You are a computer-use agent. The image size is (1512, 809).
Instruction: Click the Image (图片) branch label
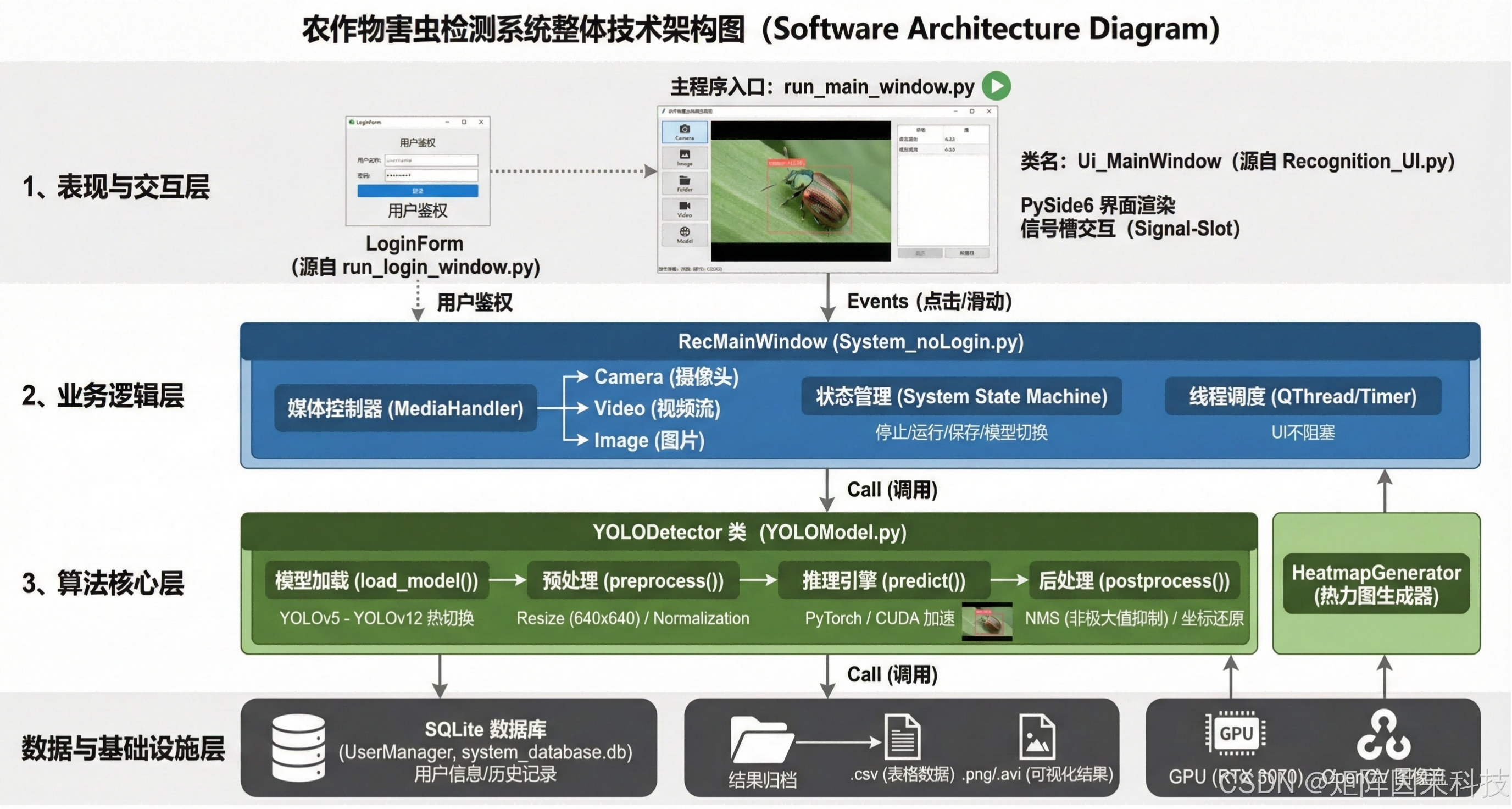coord(649,440)
